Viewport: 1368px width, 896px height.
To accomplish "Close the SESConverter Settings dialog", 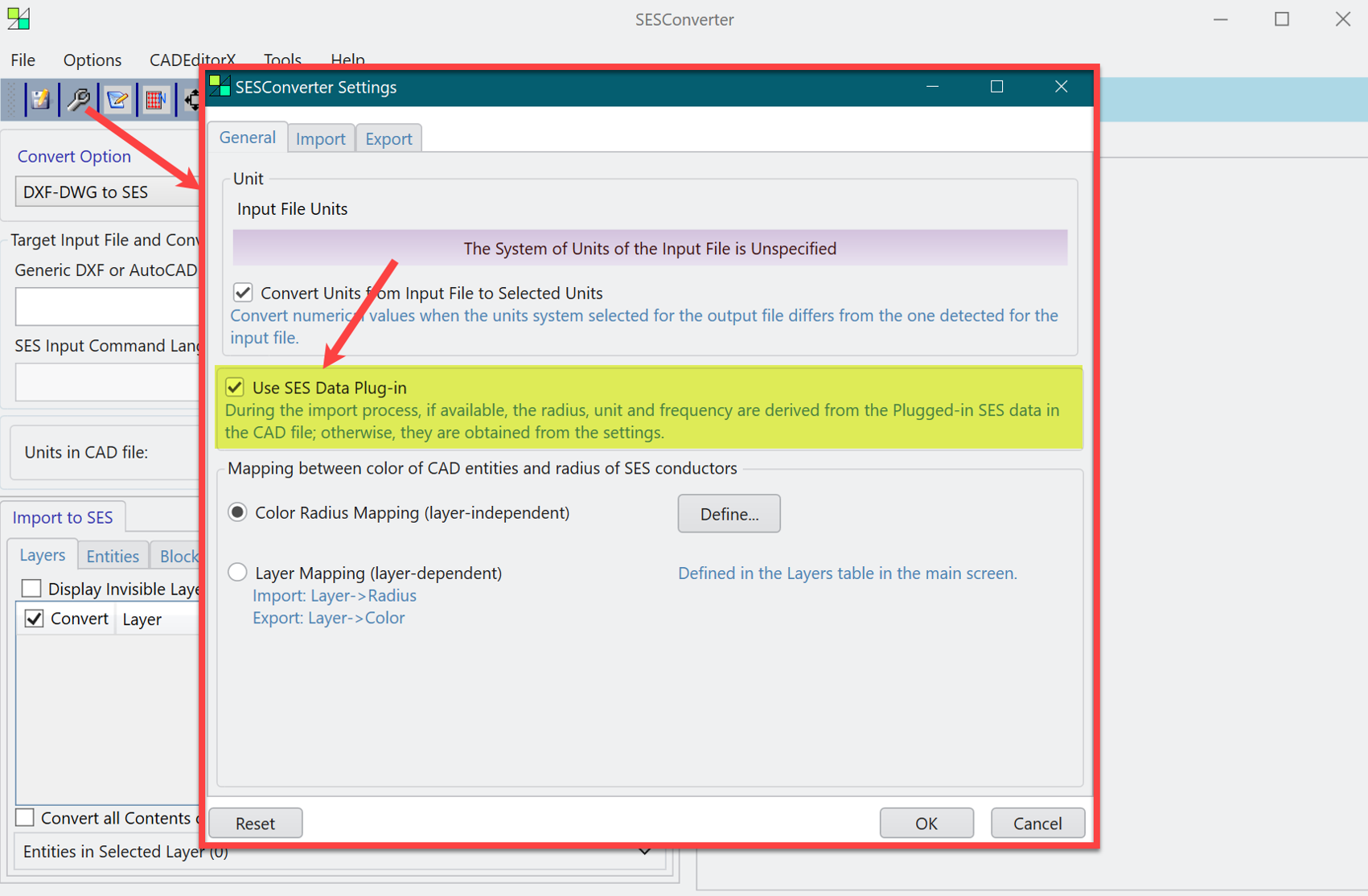I will pos(1061,87).
